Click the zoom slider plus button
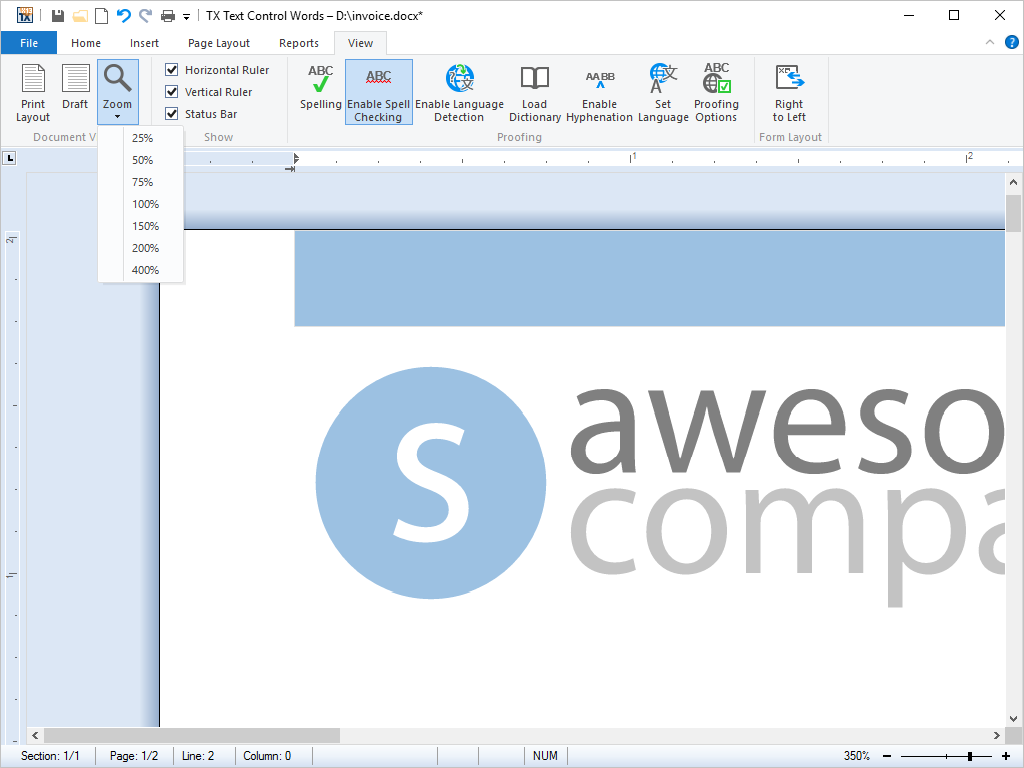The width and height of the screenshot is (1024, 768). coord(1004,757)
